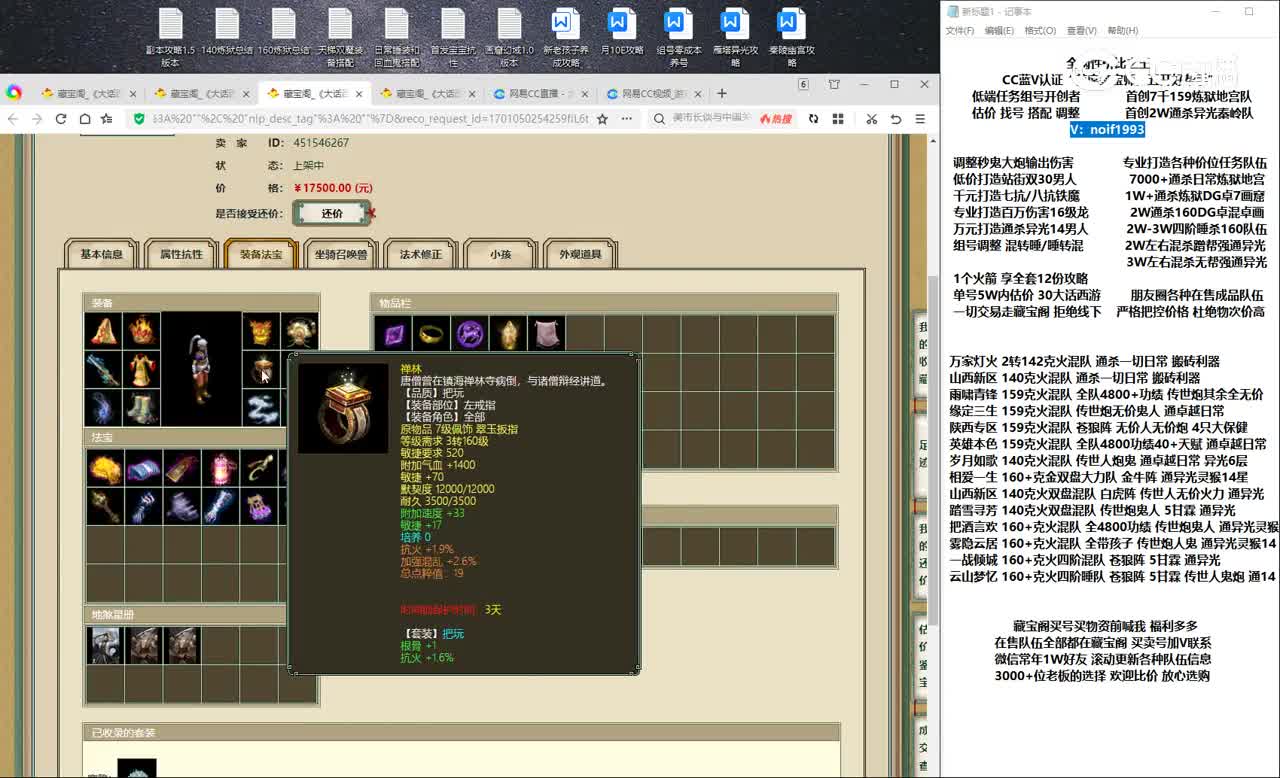Select desktop document 组号零成本养号
This screenshot has width=1280, height=778.
[678, 38]
